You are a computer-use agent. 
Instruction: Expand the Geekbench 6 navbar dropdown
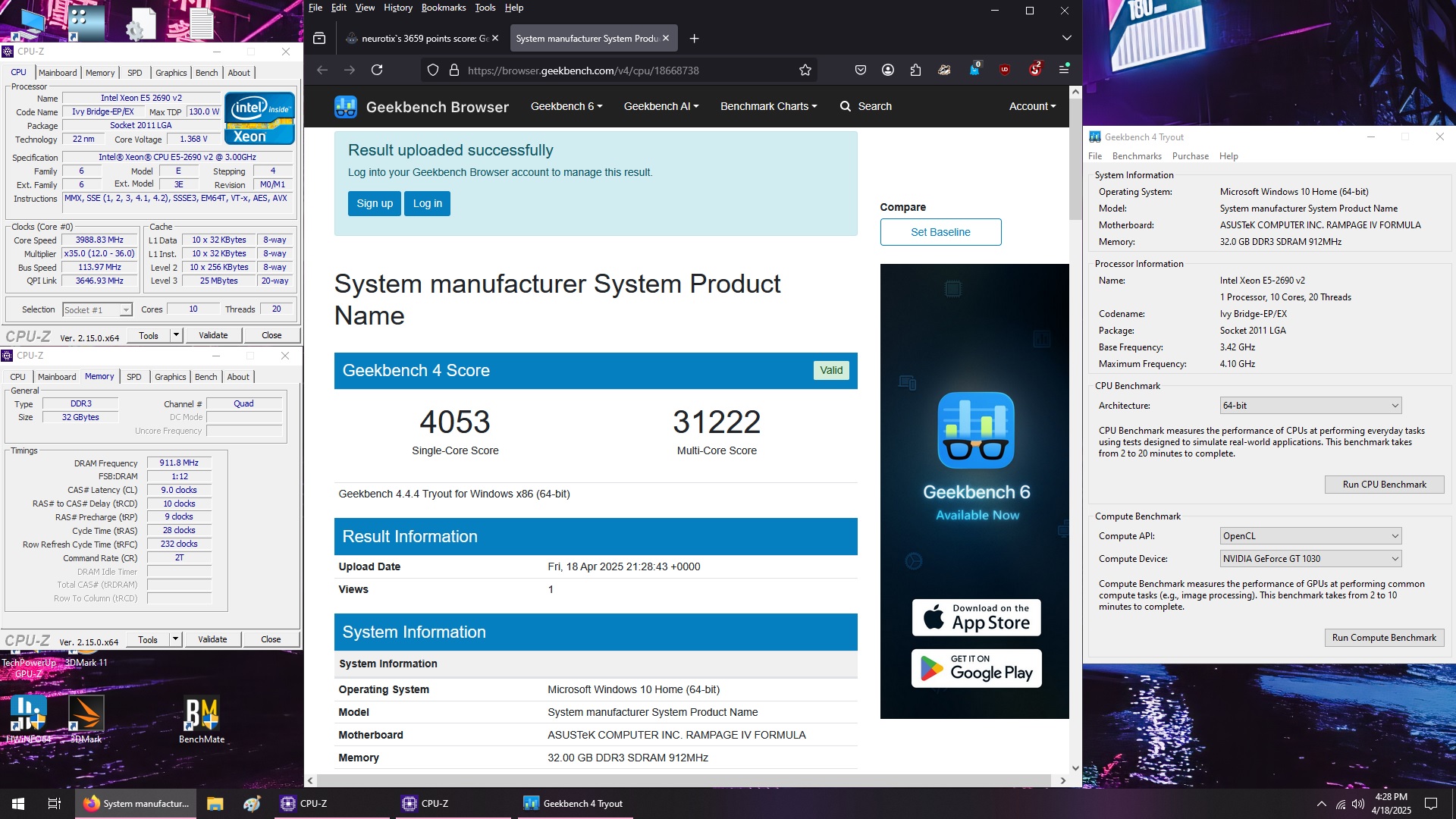pos(566,106)
